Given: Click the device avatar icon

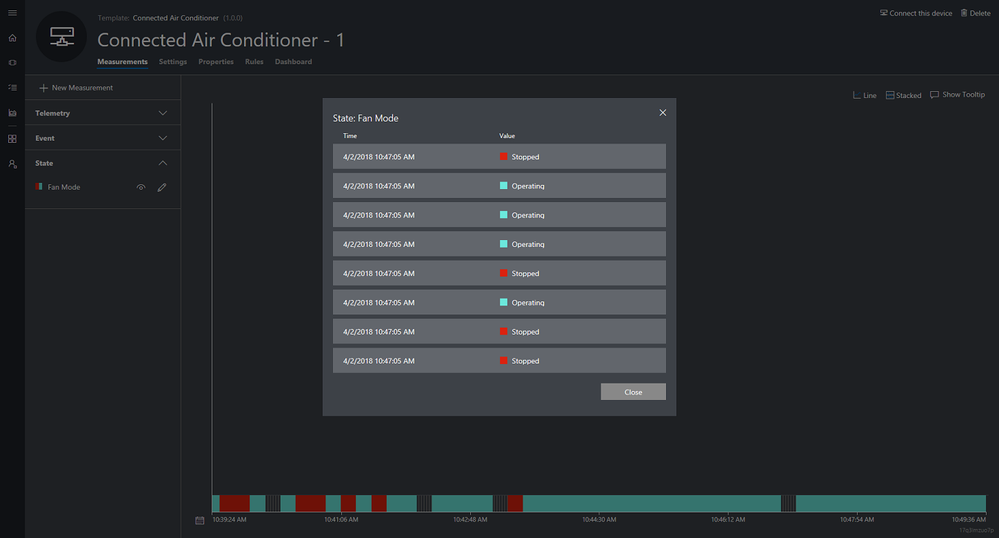Looking at the screenshot, I should [61, 36].
